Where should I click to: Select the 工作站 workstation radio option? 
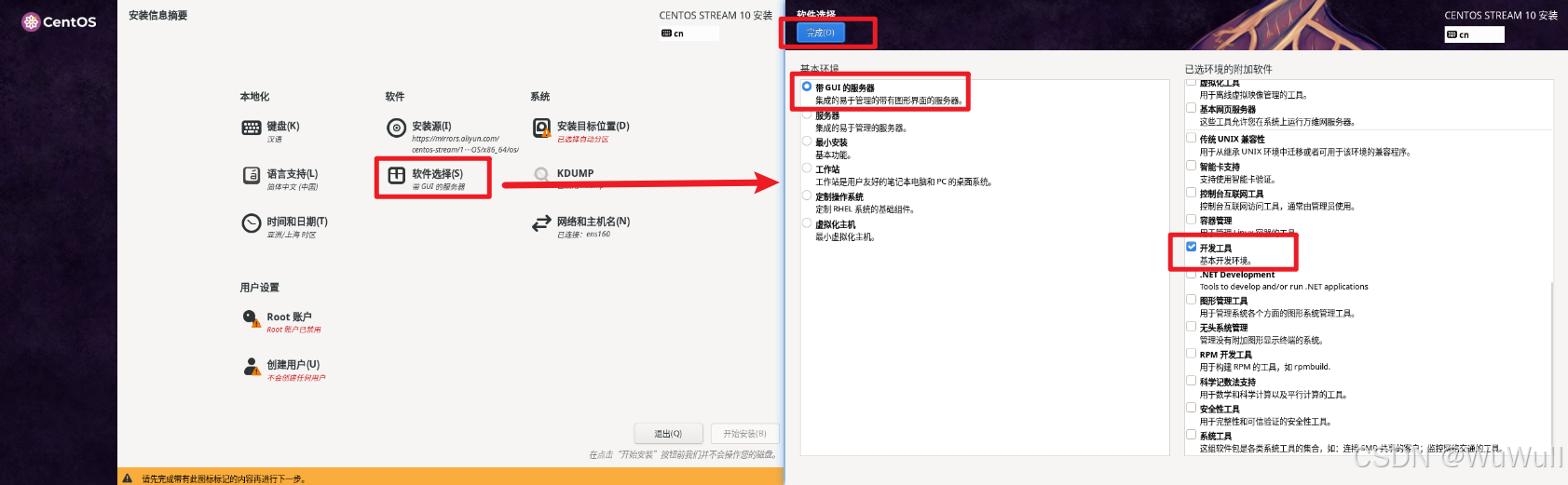(x=807, y=168)
